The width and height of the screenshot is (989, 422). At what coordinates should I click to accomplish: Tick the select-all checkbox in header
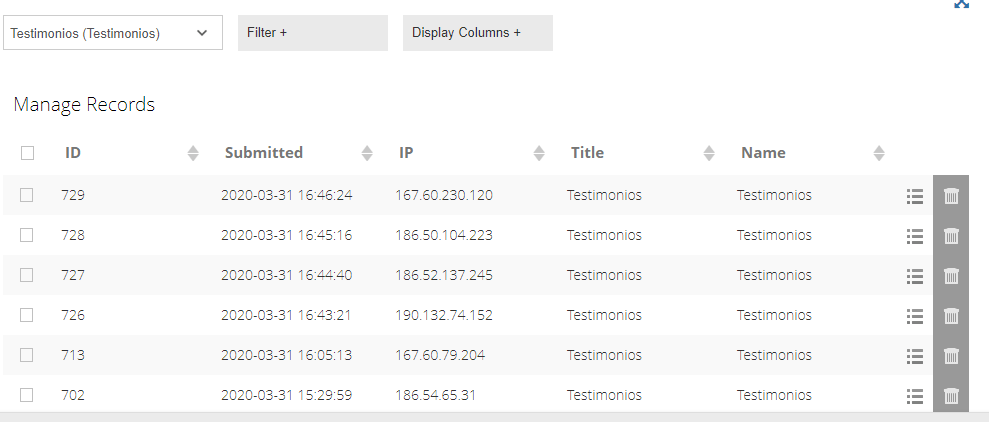pos(27,153)
